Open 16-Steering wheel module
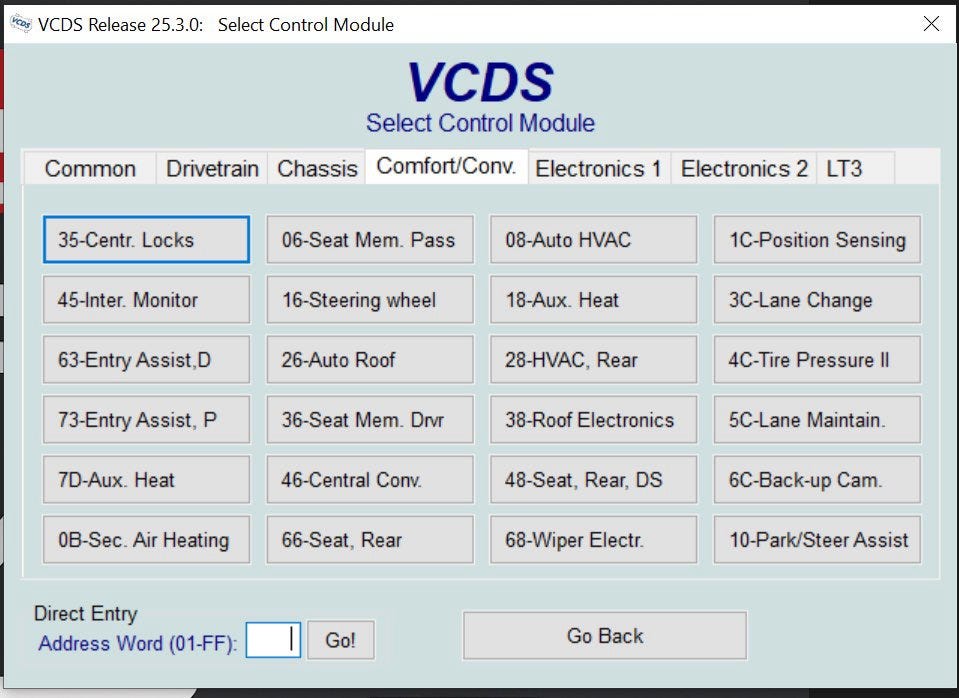The width and height of the screenshot is (959, 698). (369, 299)
